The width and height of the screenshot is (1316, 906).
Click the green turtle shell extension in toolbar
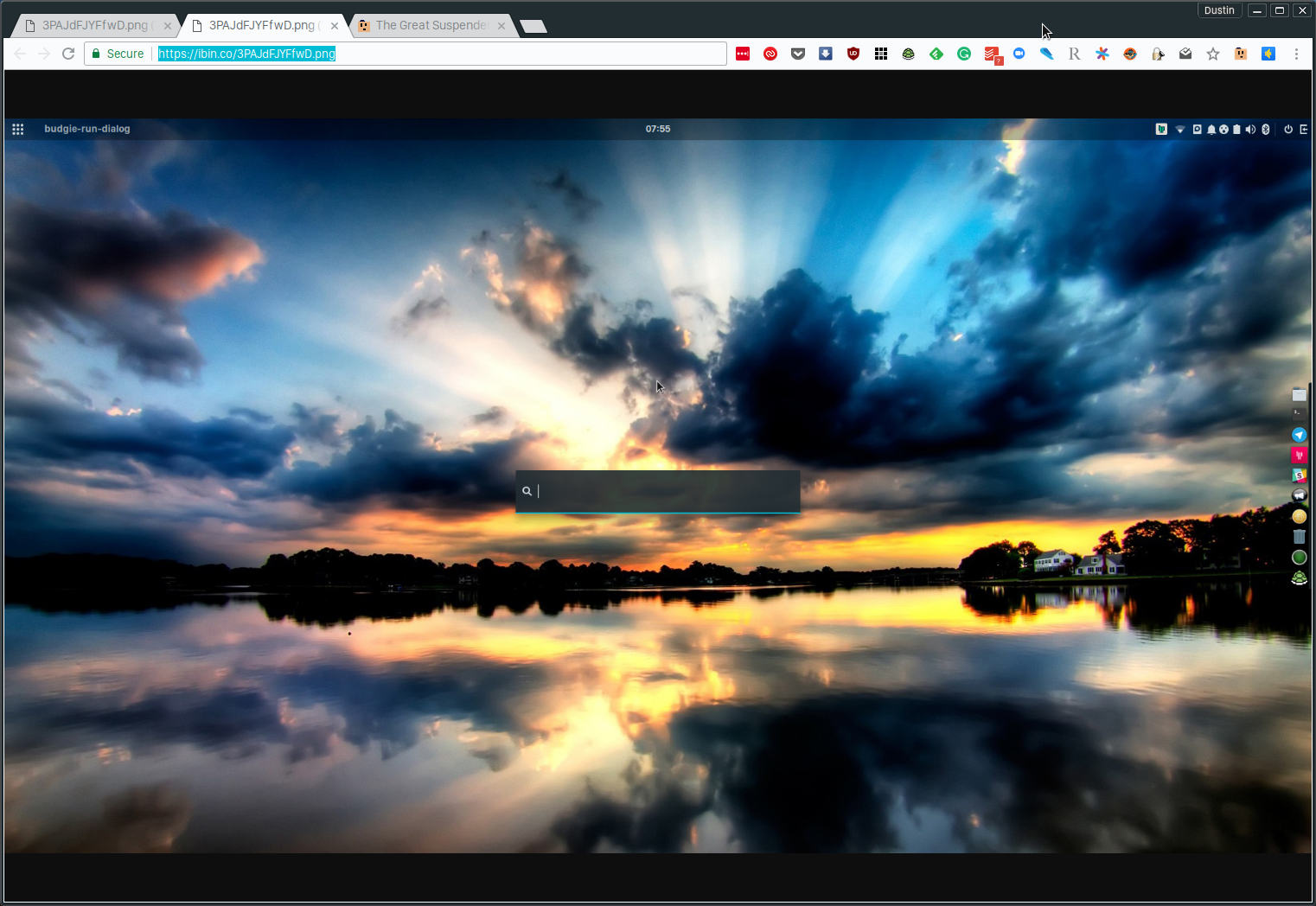[909, 54]
